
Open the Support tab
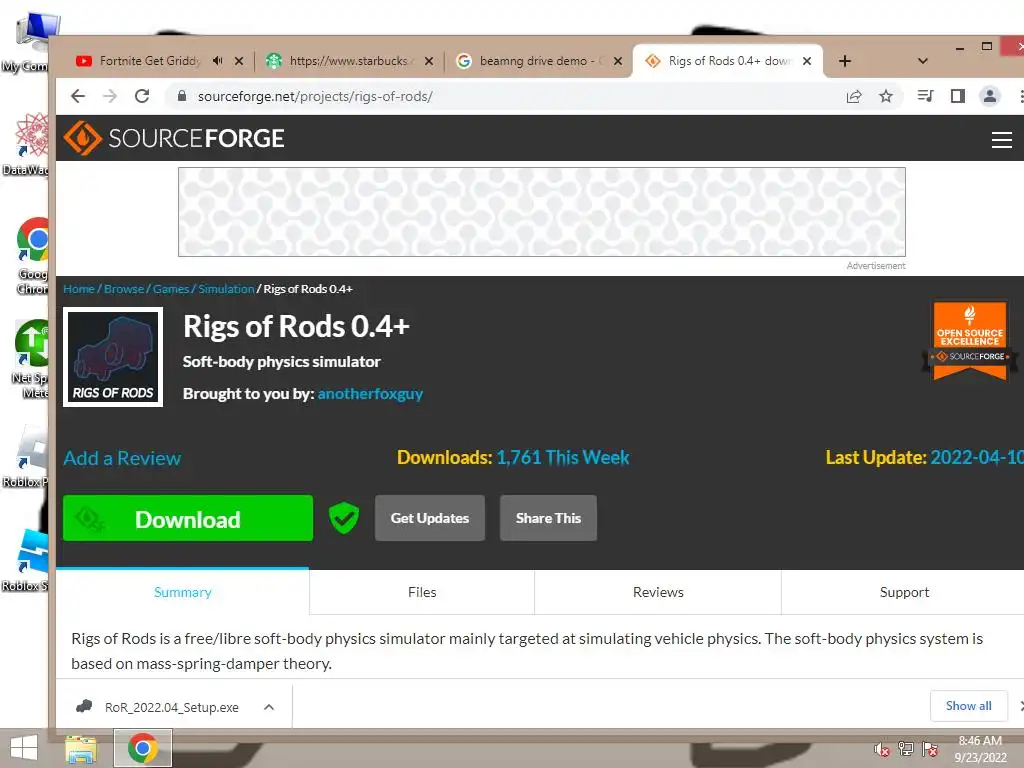tap(904, 592)
